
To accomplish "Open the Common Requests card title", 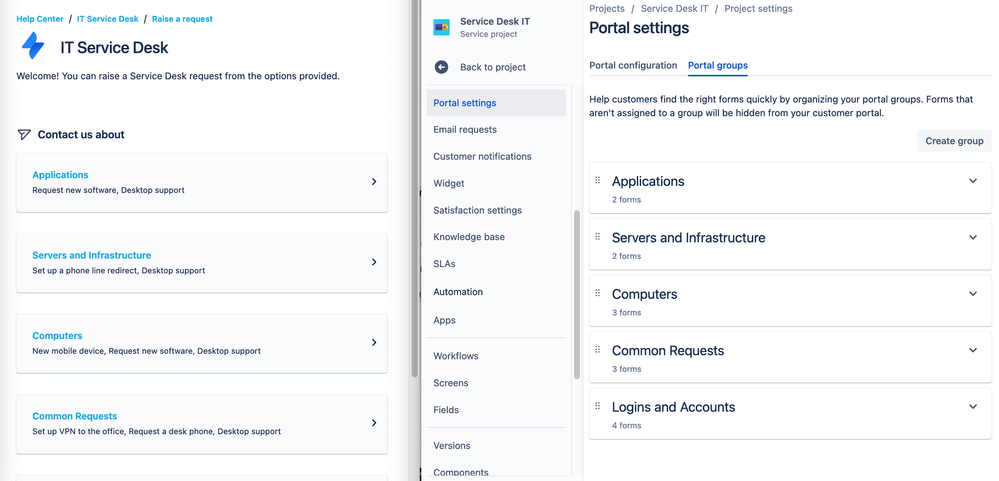I will tap(75, 416).
